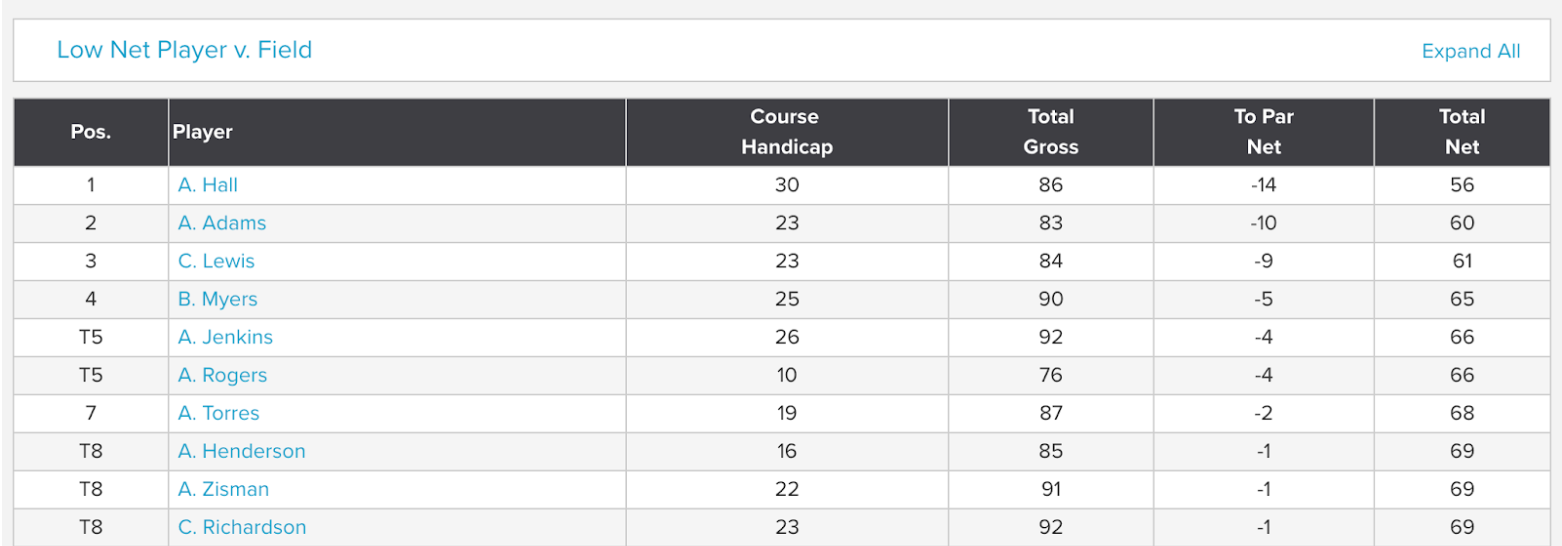Image resolution: width=1562 pixels, height=546 pixels.
Task: View A. Henderson's scorecard
Action: tap(241, 451)
